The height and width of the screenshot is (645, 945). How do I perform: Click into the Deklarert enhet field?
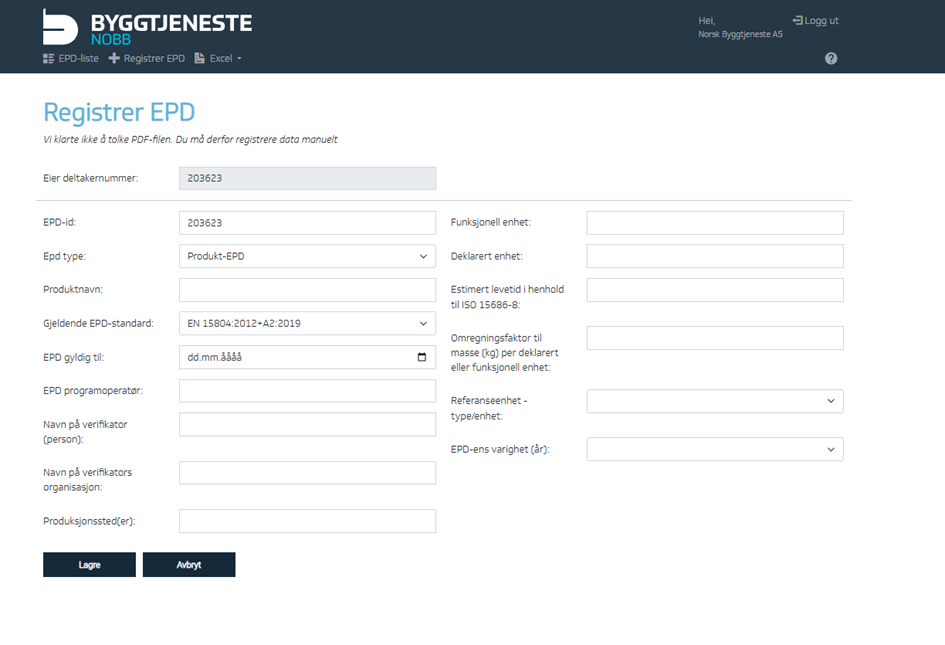tap(715, 256)
